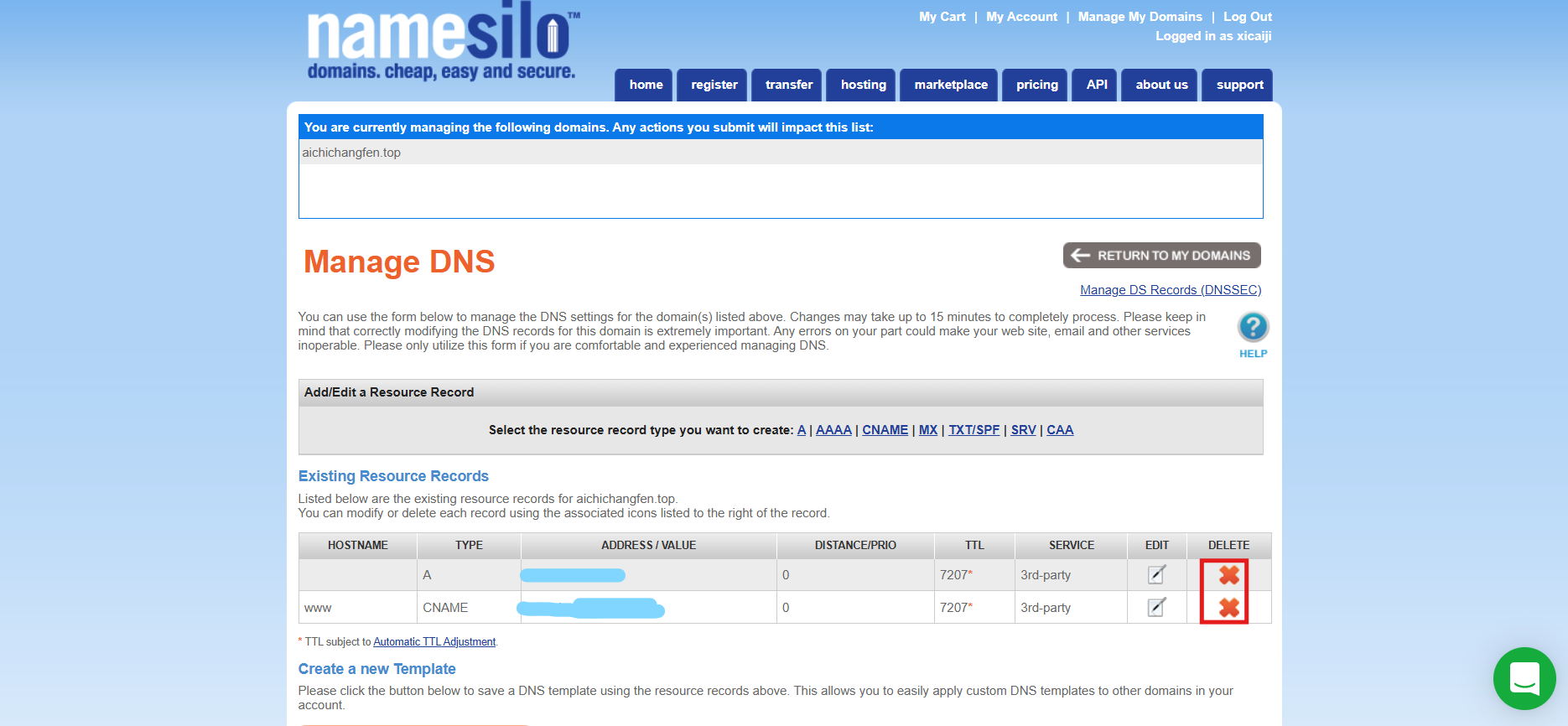
Task: Open Manage DS Records (DNSSEC) link
Action: (x=1171, y=290)
